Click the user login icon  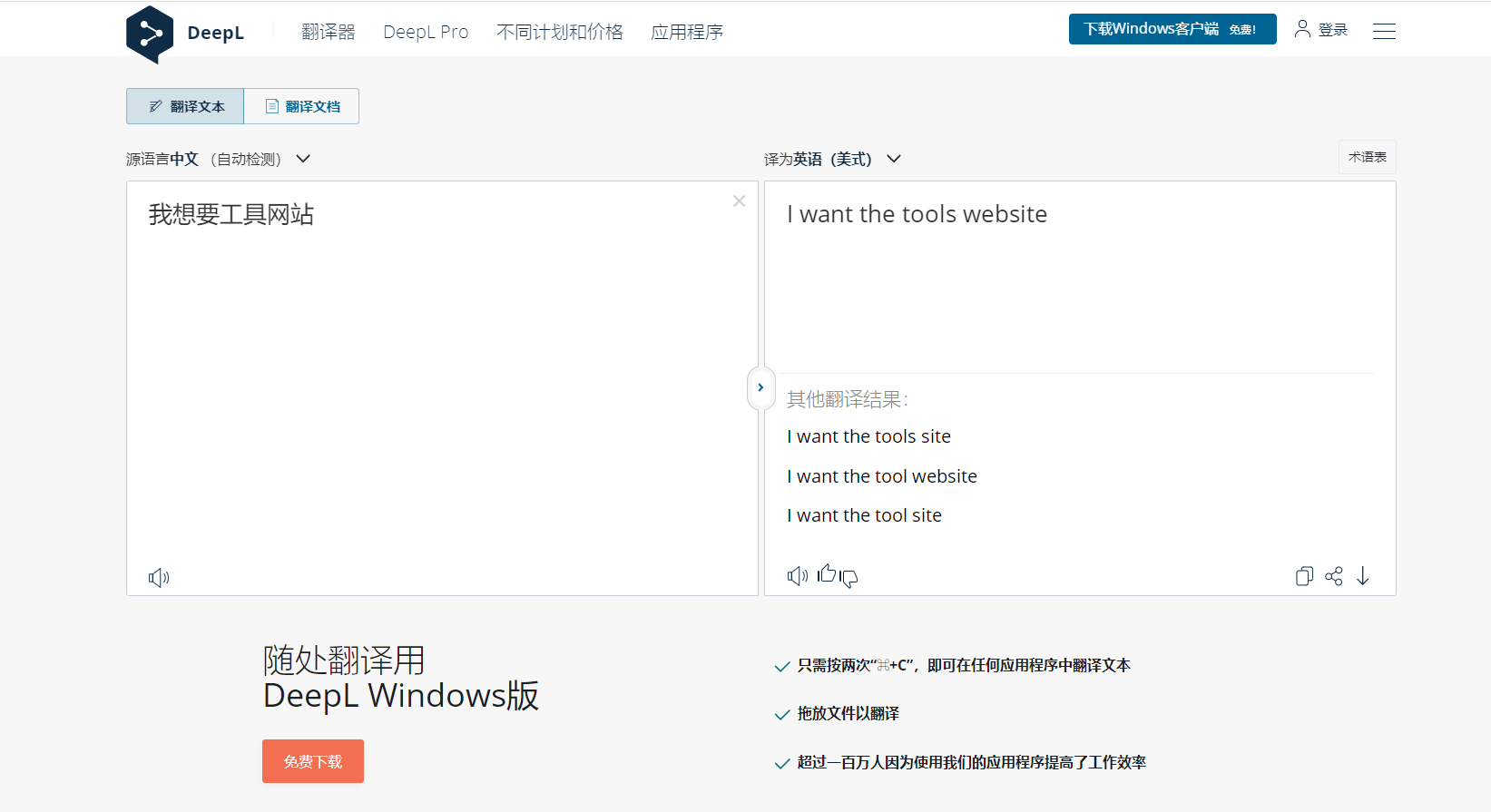(1302, 29)
